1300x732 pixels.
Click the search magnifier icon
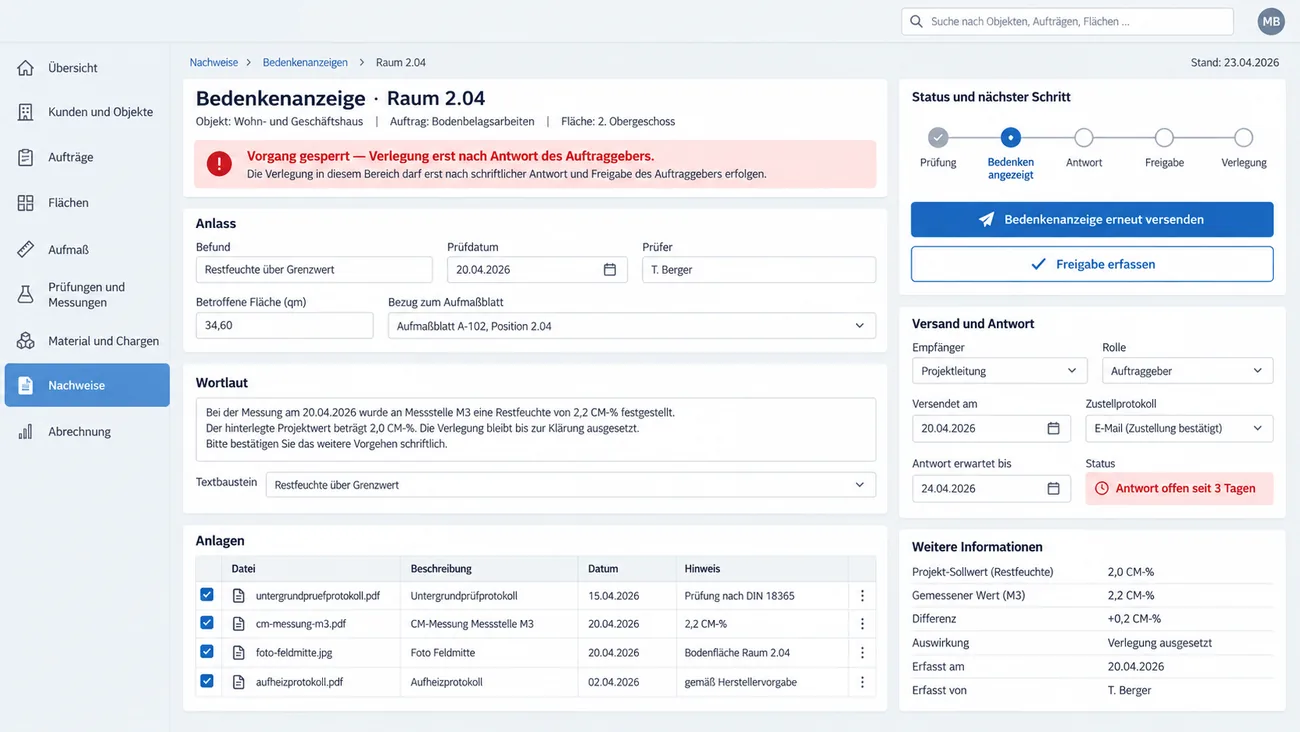point(915,21)
